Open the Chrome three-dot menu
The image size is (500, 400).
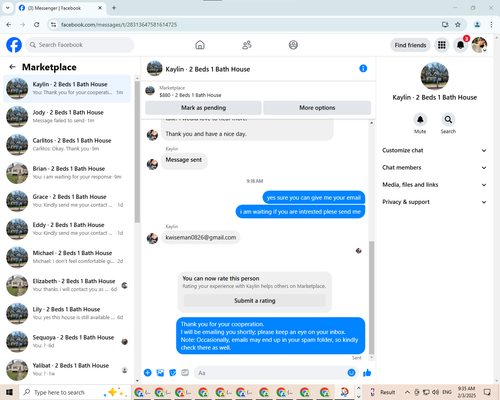coord(491,24)
